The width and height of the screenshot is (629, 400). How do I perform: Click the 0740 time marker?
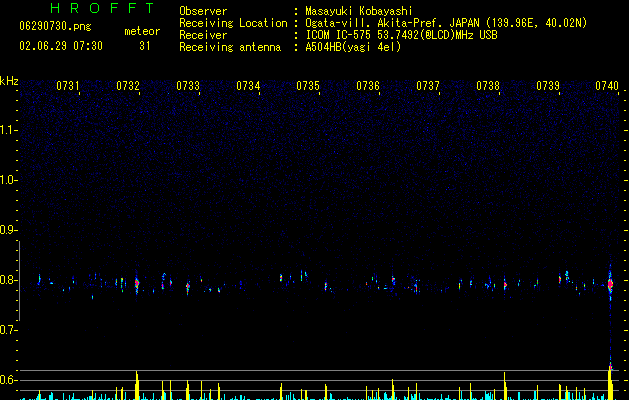[x=607, y=86]
